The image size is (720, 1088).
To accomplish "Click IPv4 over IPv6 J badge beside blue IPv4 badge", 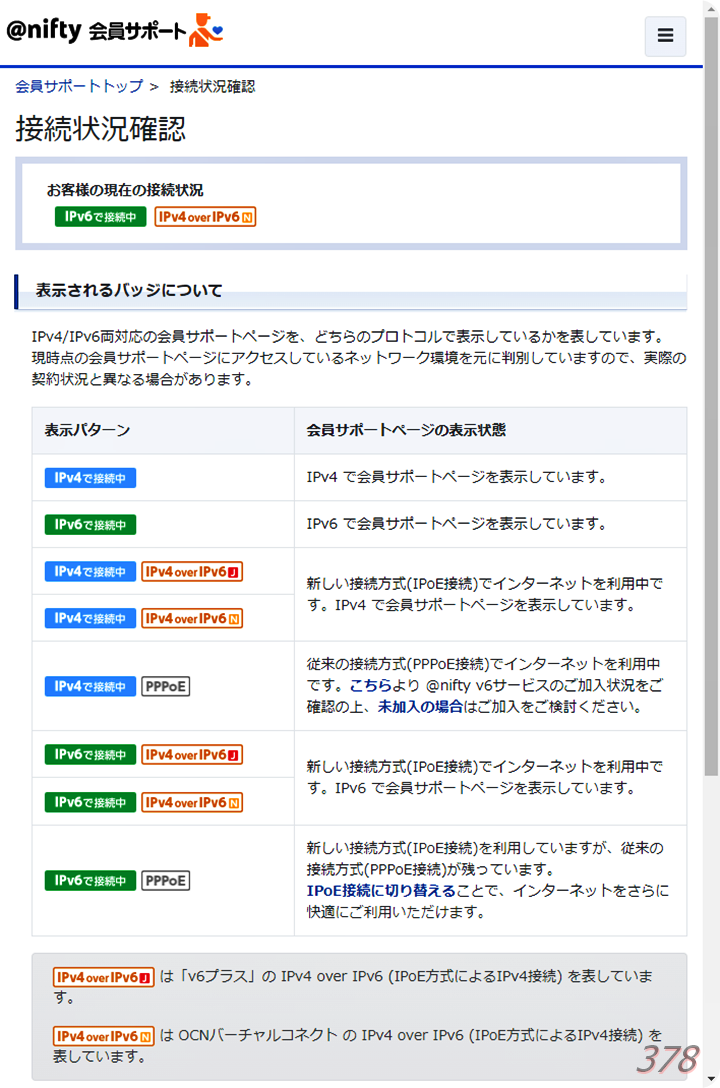I will [192, 572].
